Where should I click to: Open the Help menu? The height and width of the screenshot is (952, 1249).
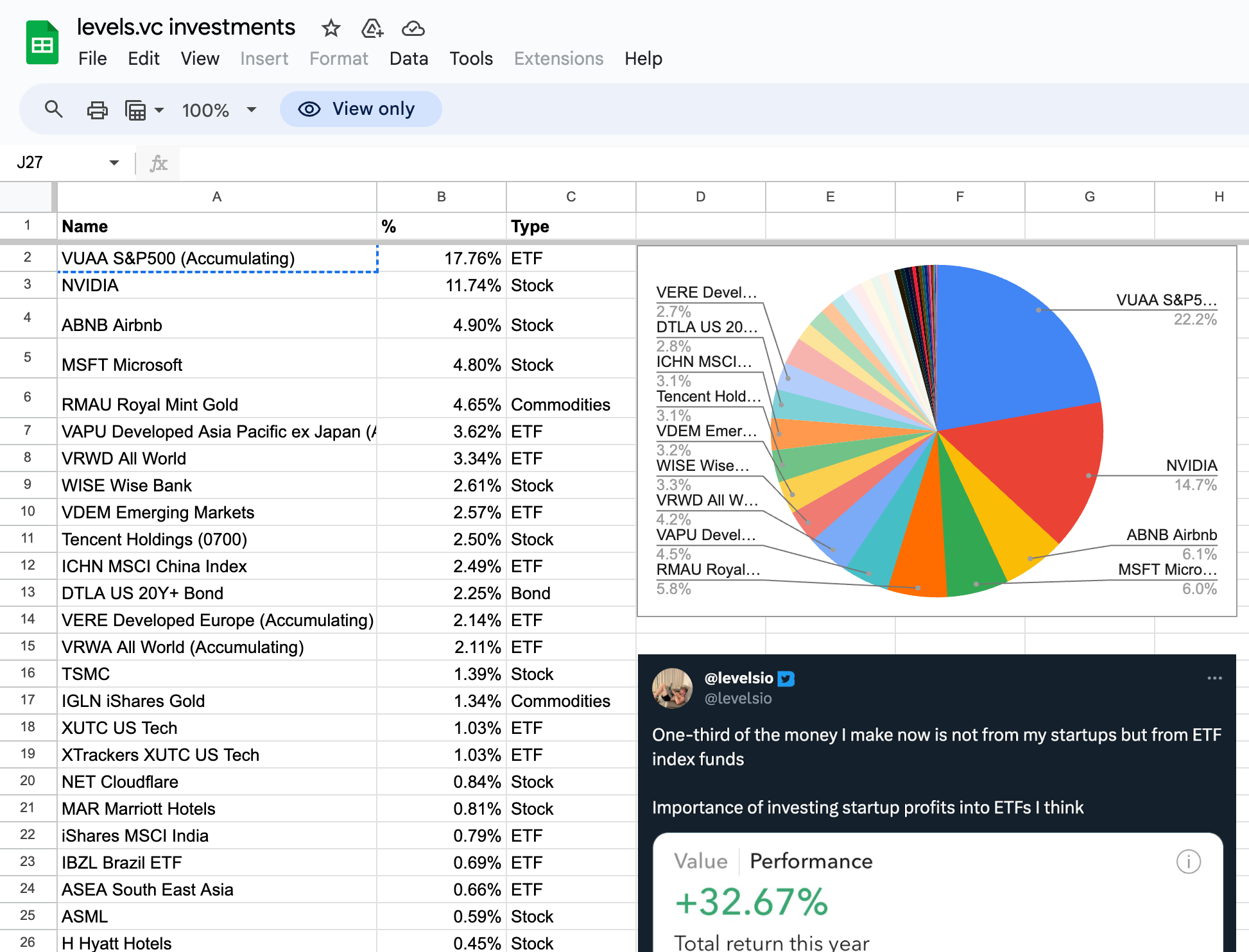pos(643,58)
